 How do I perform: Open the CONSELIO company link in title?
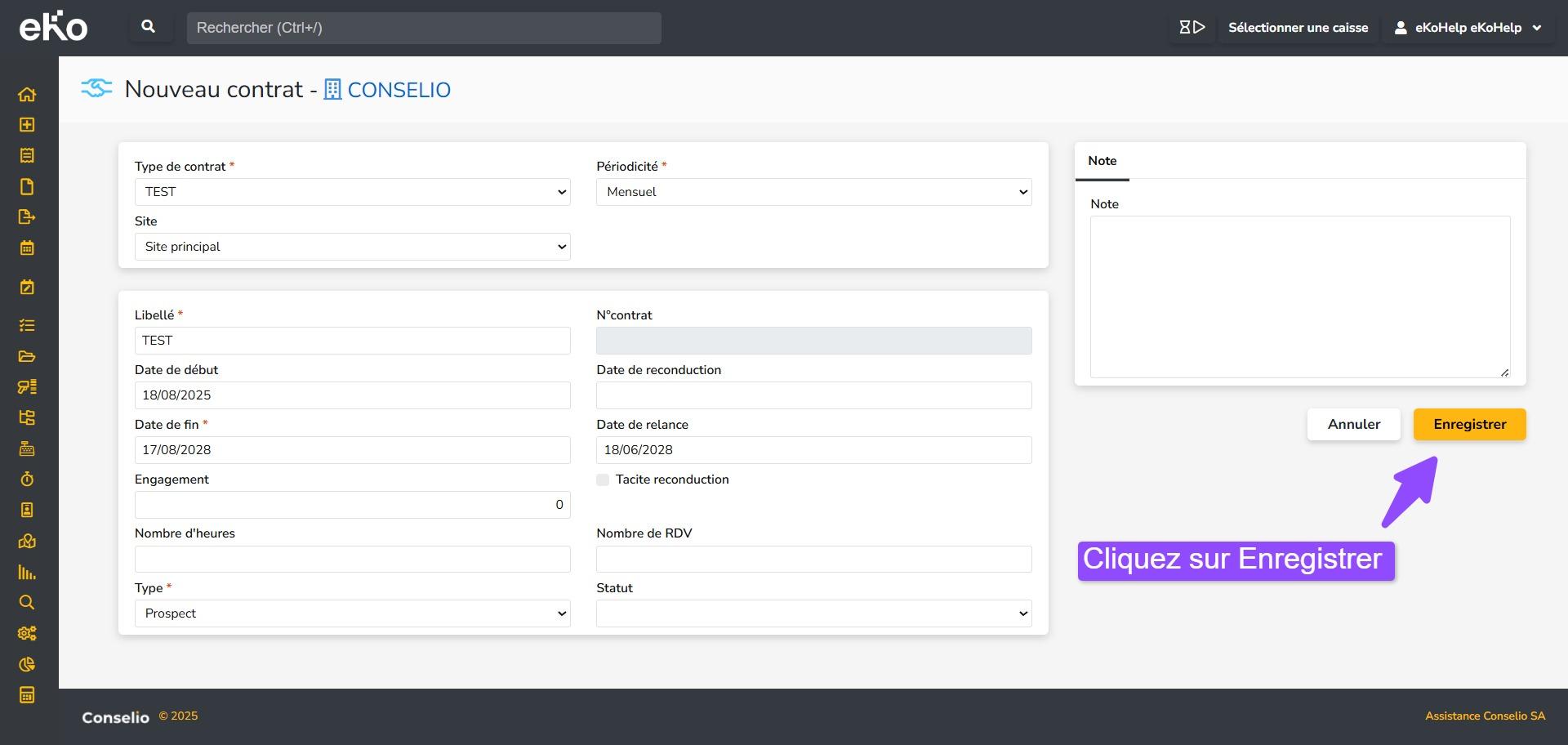coord(399,90)
